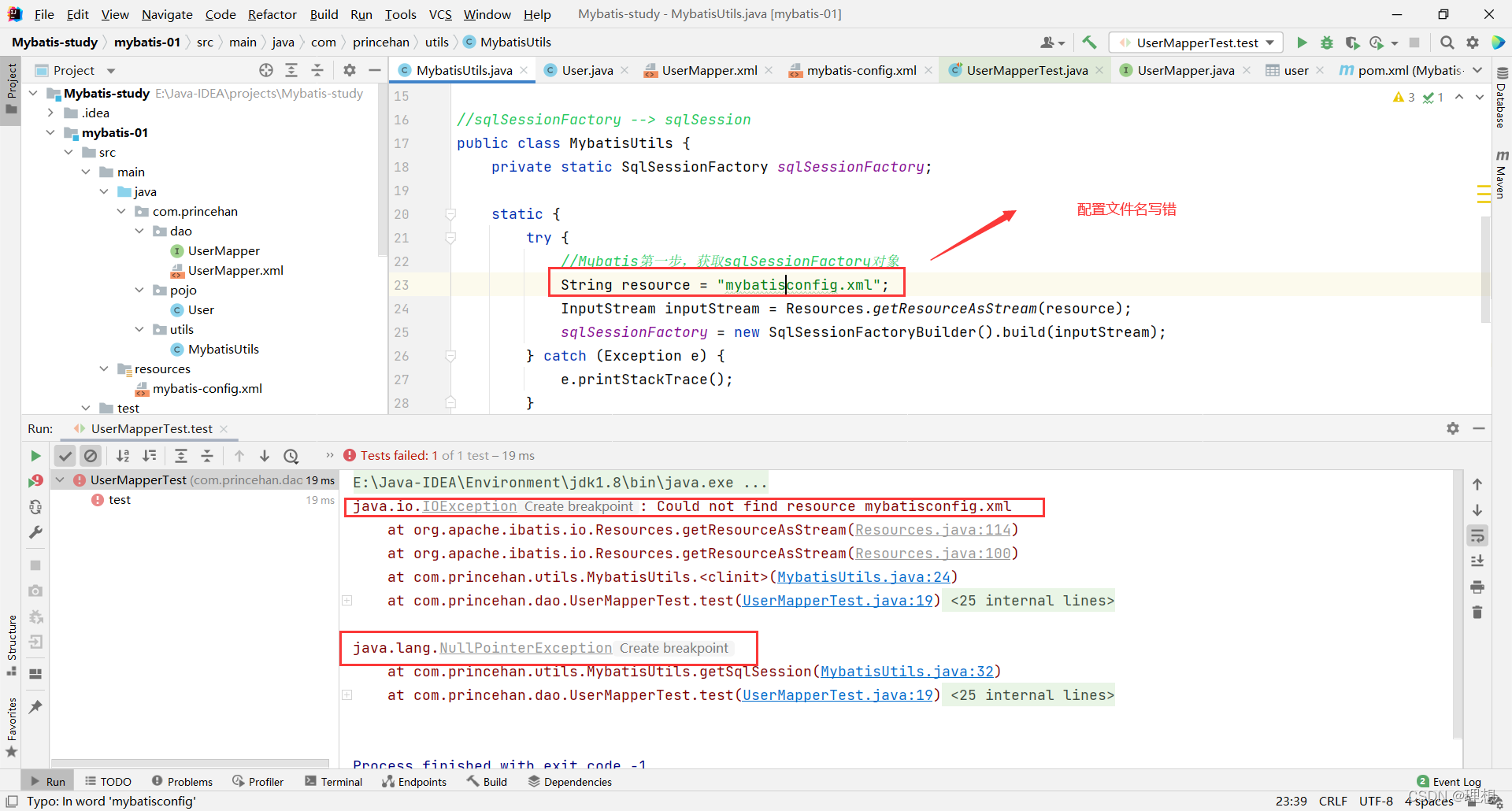This screenshot has height=811, width=1512.
Task: Collapse the mybatis-01 module node
Action: pos(51,132)
